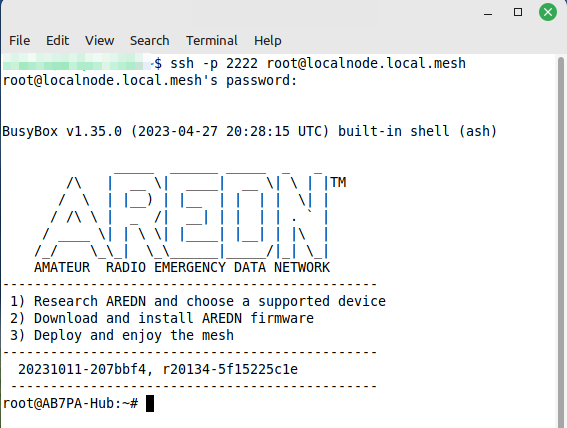This screenshot has height=428, width=567.
Task: Click the terminal cursor block at prompt
Action: tap(150, 403)
